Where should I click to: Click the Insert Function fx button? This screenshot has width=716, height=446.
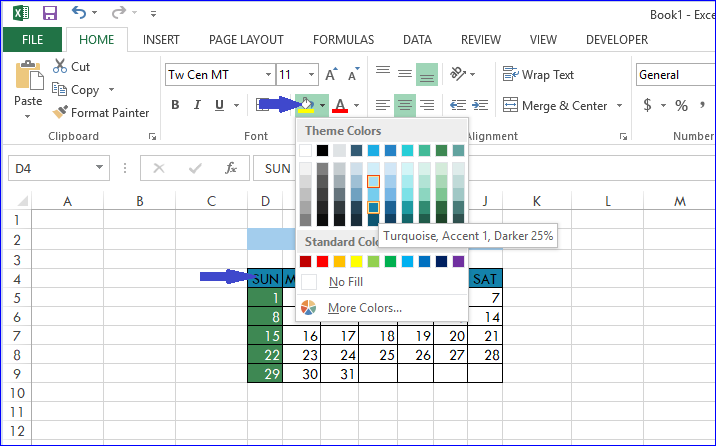click(231, 168)
